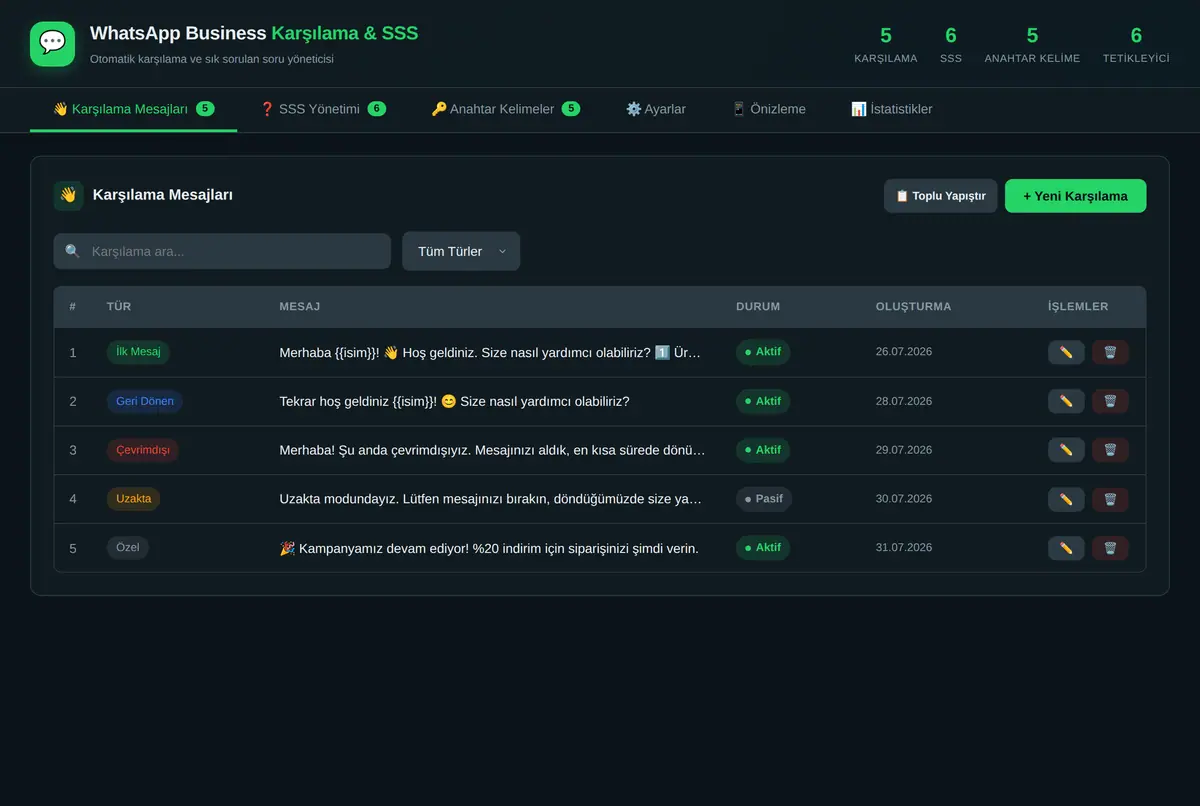The image size is (1200, 806).
Task: Click the İŞLEMLER column header
Action: click(1078, 307)
